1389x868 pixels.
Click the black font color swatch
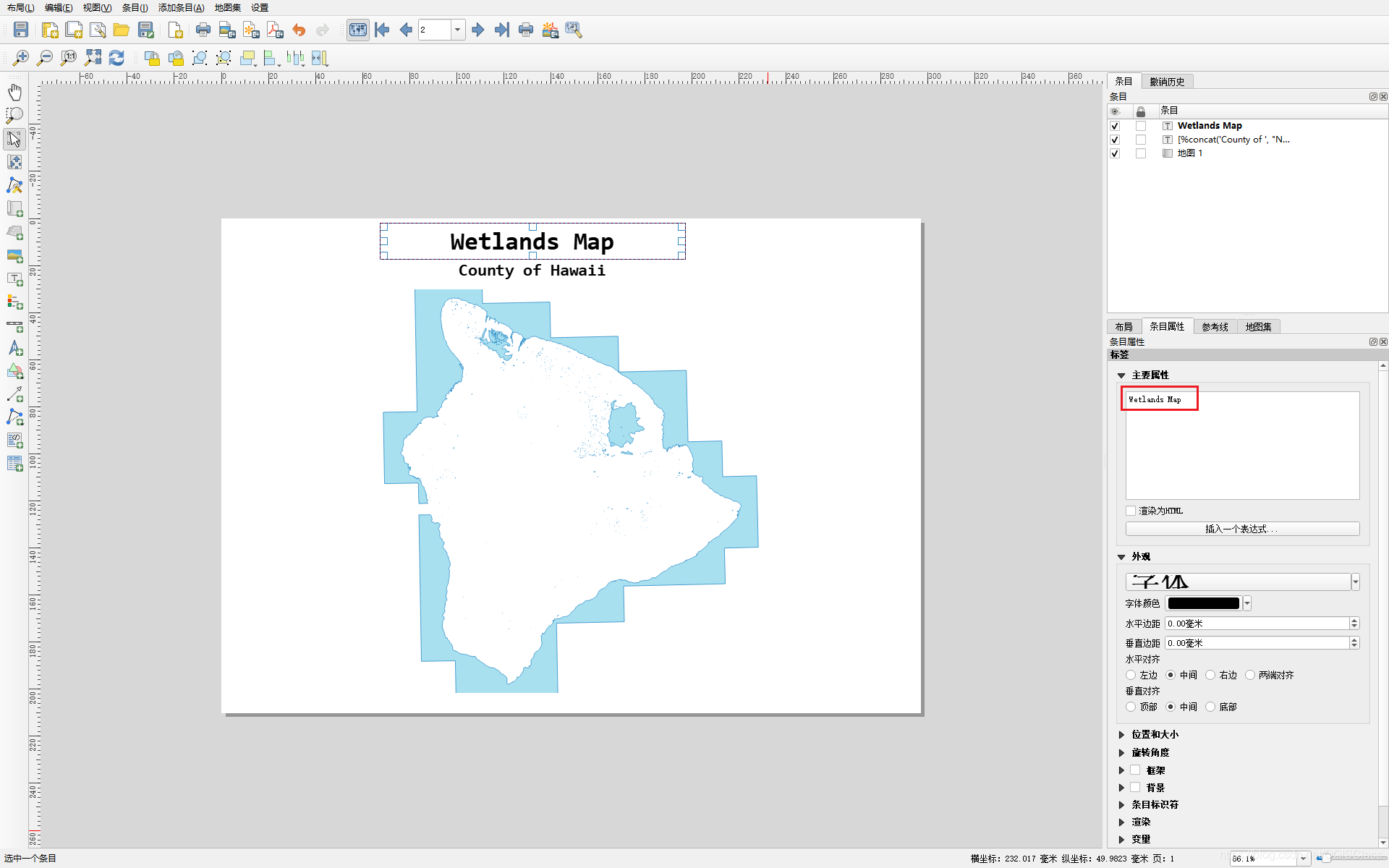[x=1203, y=603]
